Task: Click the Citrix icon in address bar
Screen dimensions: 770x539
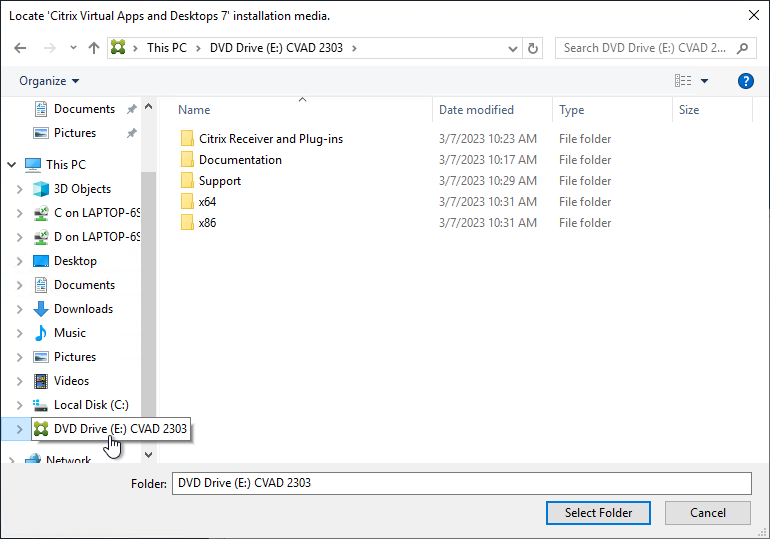Action: (118, 48)
